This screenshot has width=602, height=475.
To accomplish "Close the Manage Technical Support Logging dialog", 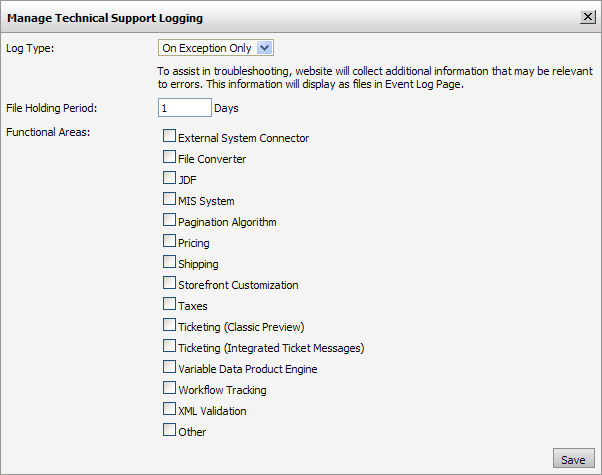I will click(587, 16).
